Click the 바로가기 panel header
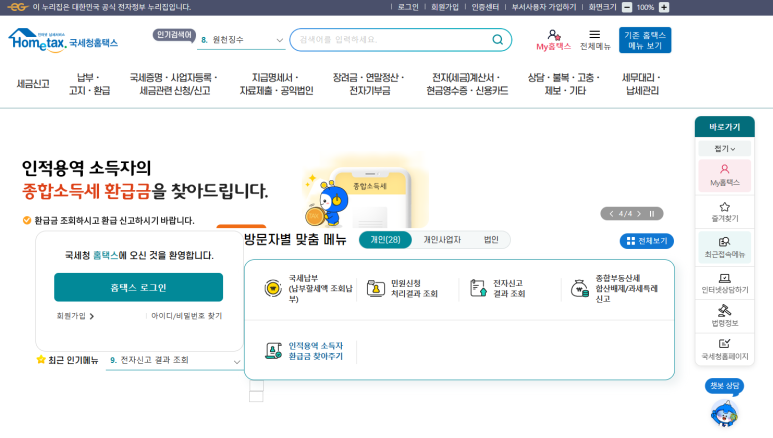Screen dimensions: 773x438 click(725, 127)
